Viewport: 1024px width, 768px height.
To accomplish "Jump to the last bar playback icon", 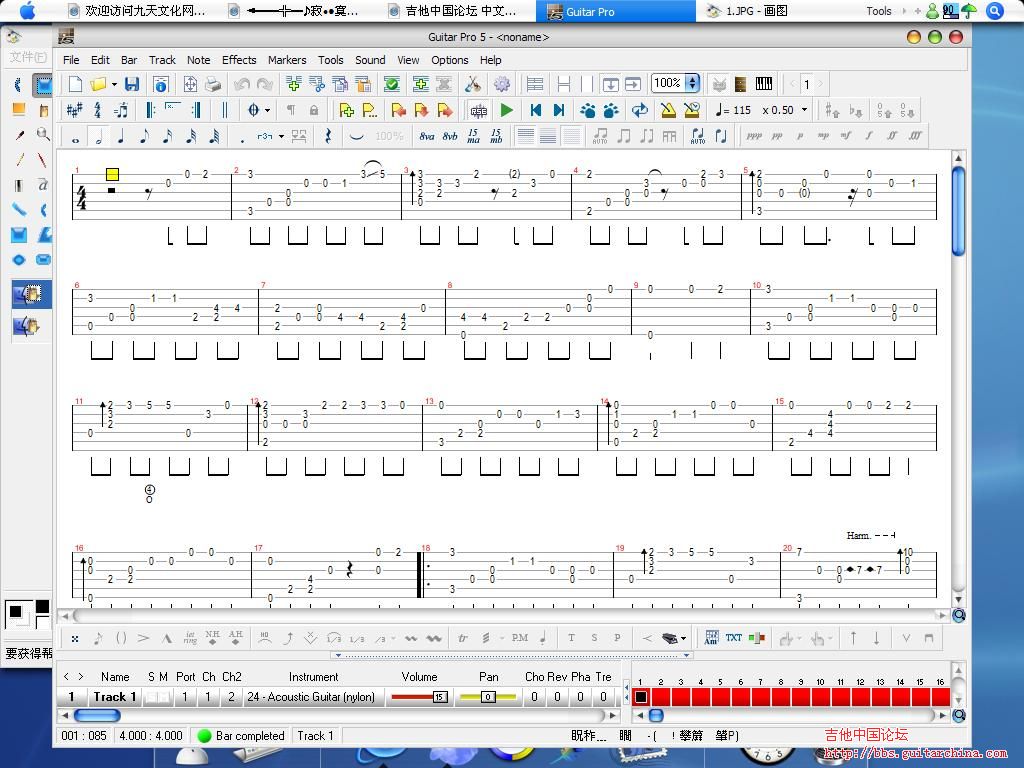I will [559, 110].
